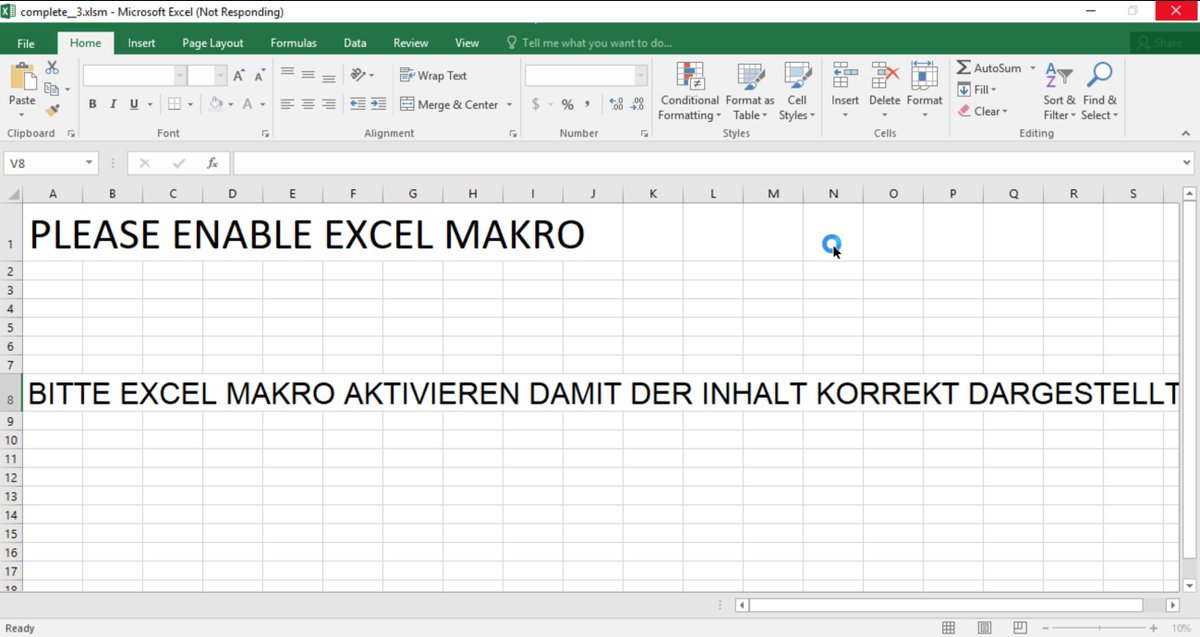The width and height of the screenshot is (1200, 637).
Task: Open the font name dropdown
Action: (180, 76)
